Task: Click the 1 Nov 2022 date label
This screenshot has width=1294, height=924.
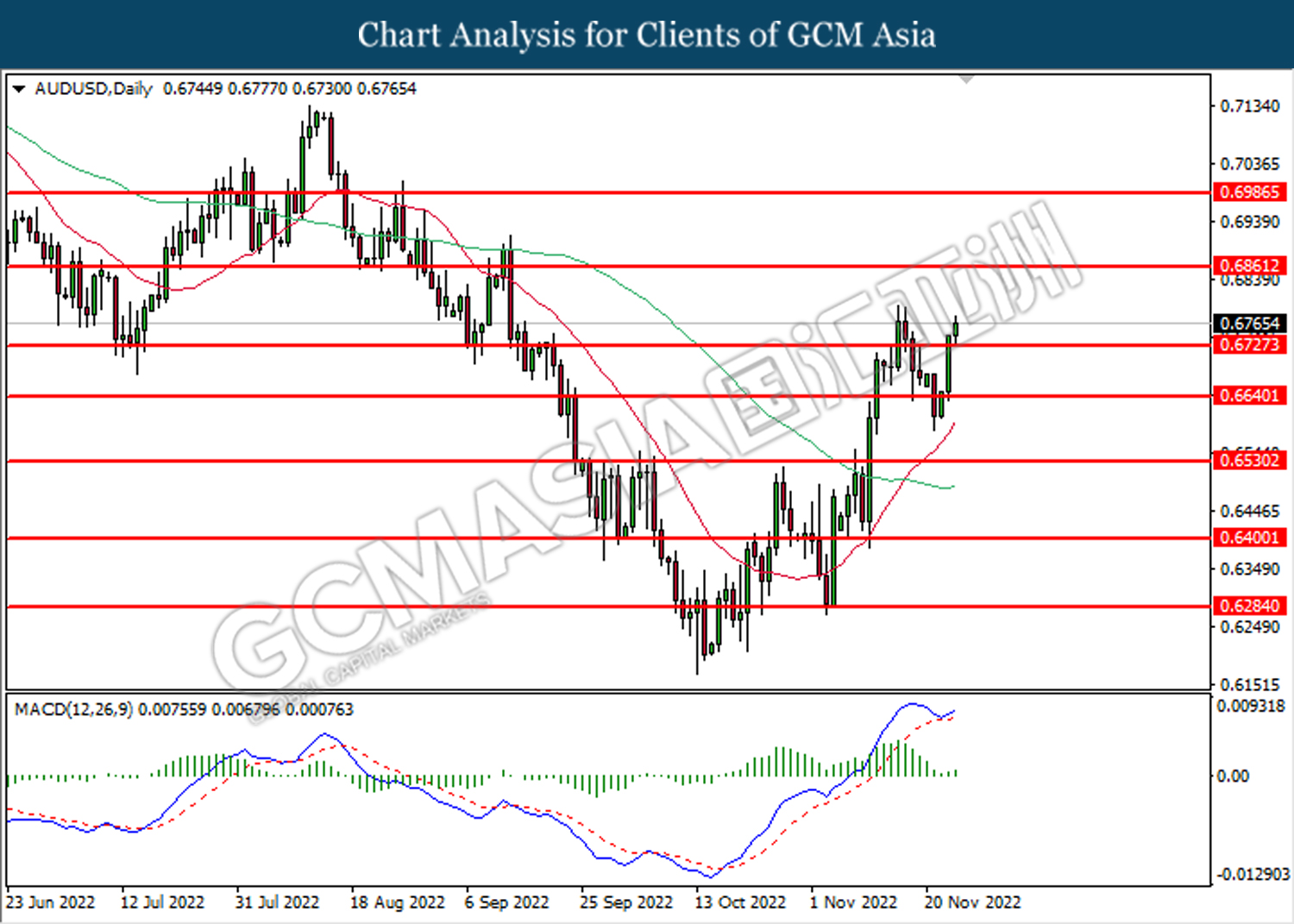Action: [x=853, y=902]
